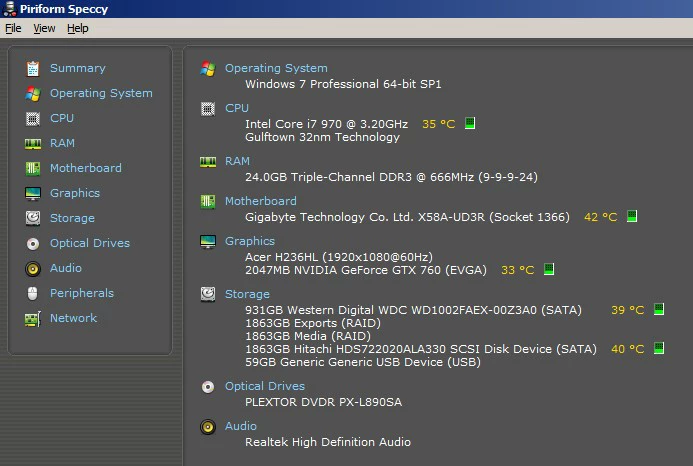Click the Motherboard icon in sidebar
This screenshot has height=466, width=693.
click(x=33, y=168)
